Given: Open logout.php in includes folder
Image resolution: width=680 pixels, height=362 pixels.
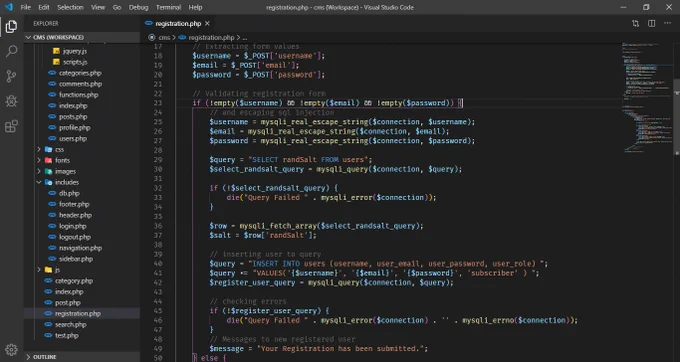Looking at the screenshot, I should coord(75,237).
